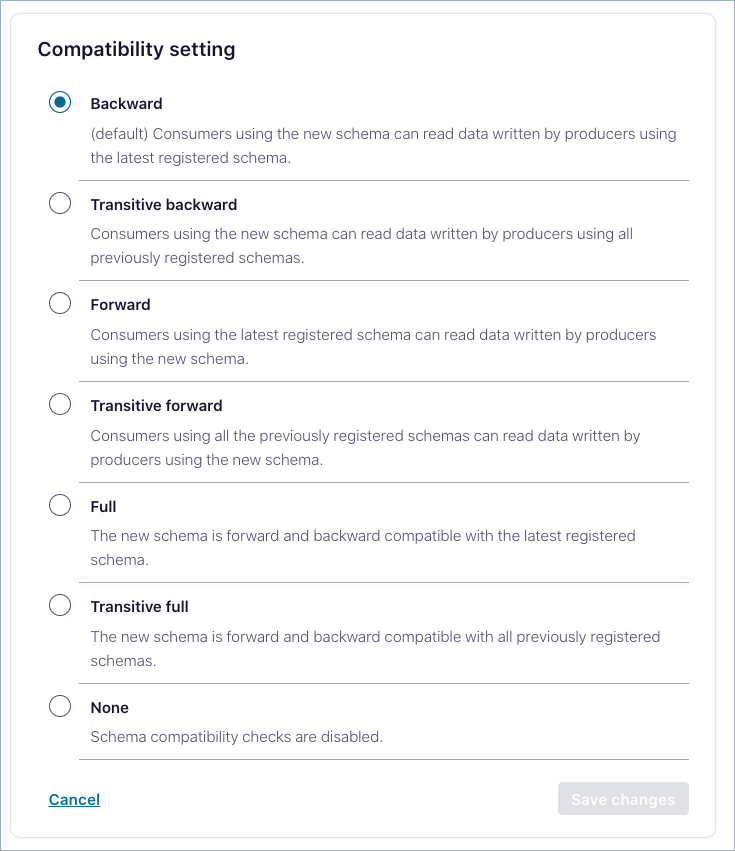This screenshot has height=851, width=735.
Task: Enable the Full compatibility option
Action: tap(60, 504)
